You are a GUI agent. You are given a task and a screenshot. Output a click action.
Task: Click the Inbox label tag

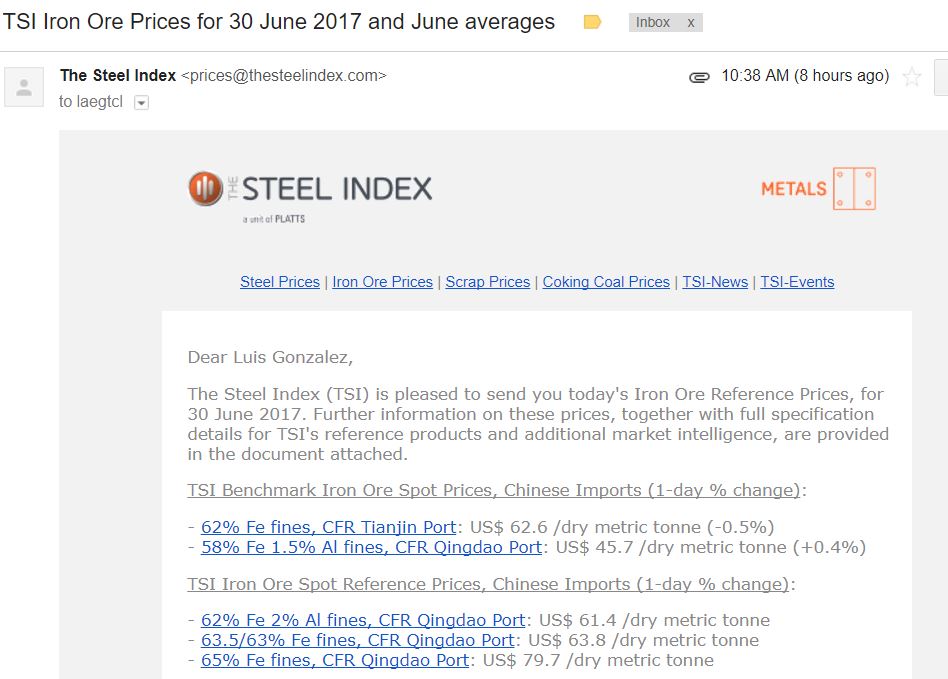click(652, 22)
